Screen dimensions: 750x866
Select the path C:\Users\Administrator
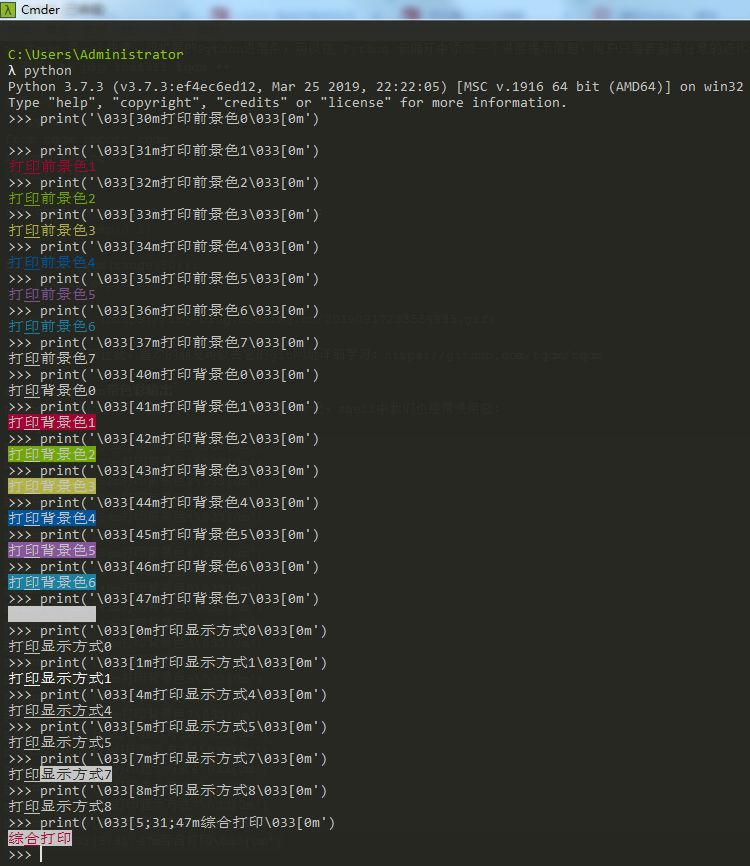tap(96, 55)
